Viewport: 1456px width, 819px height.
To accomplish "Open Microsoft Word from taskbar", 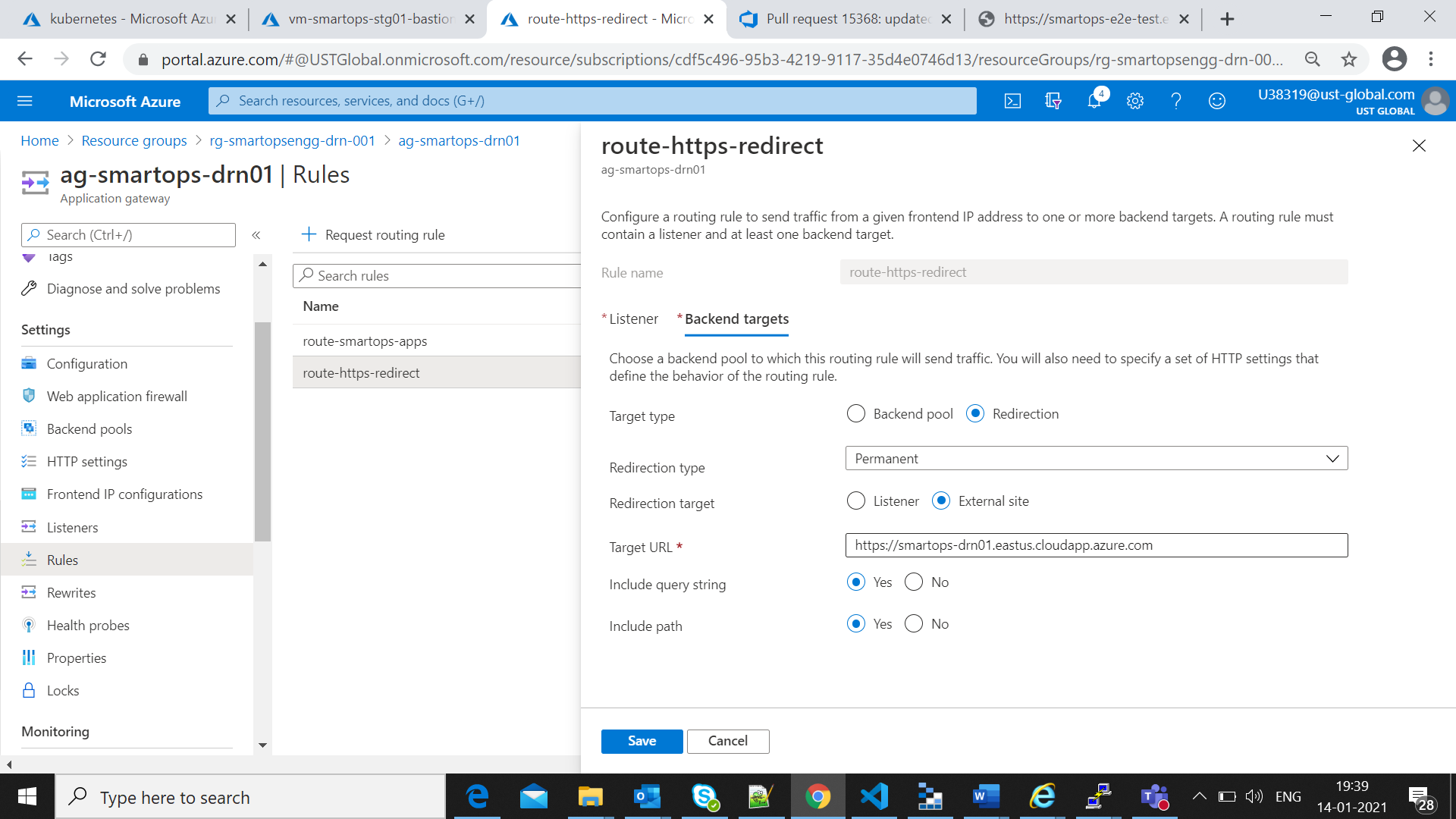I will [x=986, y=796].
